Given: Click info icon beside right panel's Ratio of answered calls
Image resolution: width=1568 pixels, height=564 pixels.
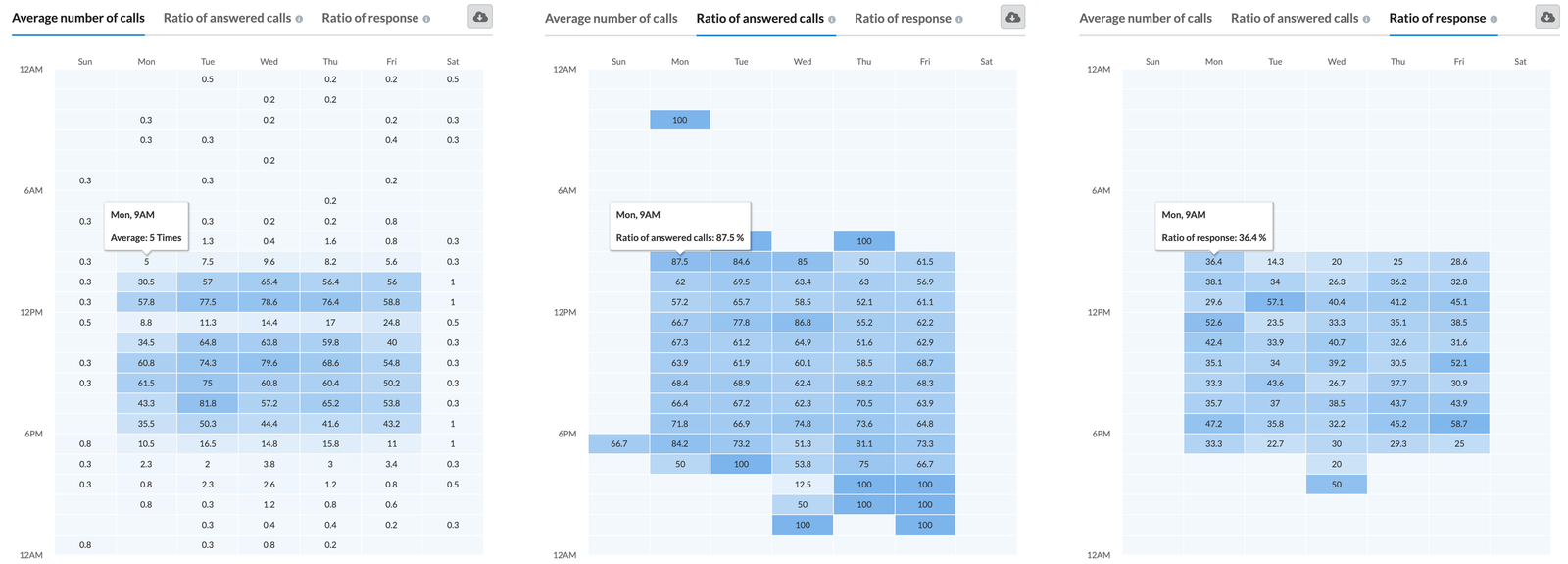Looking at the screenshot, I should (1366, 19).
